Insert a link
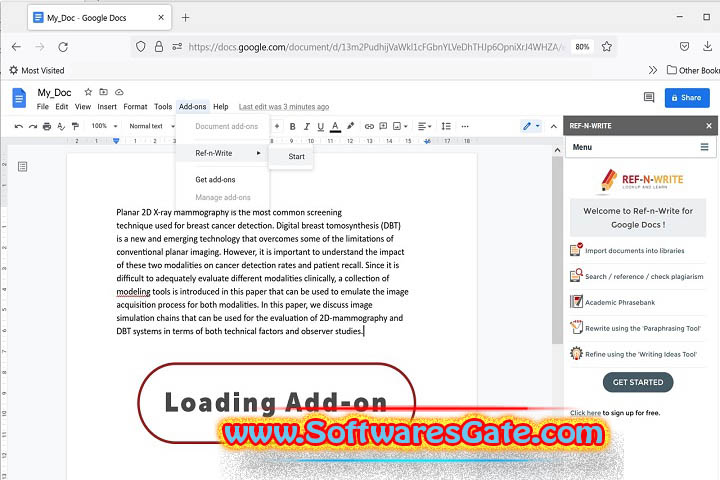This screenshot has height=480, width=720. [x=369, y=126]
